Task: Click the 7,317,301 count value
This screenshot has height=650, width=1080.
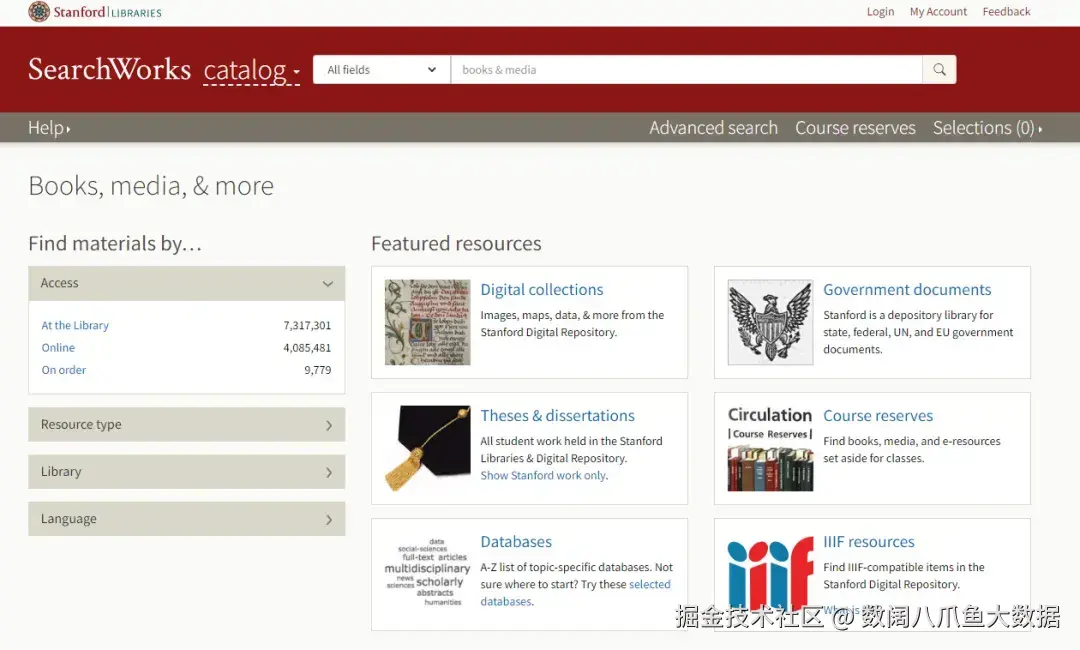Action: [x=307, y=325]
